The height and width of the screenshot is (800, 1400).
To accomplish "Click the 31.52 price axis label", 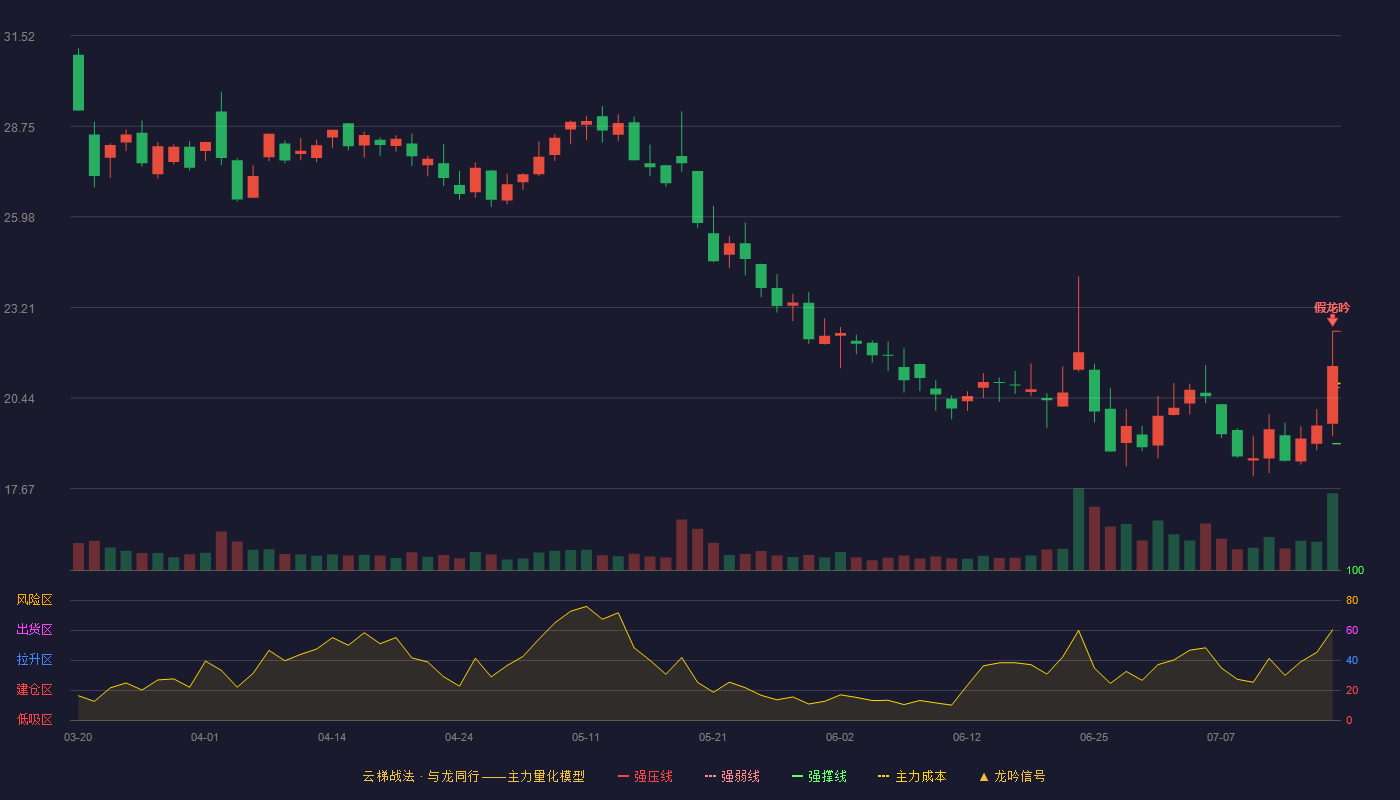I will point(19,37).
